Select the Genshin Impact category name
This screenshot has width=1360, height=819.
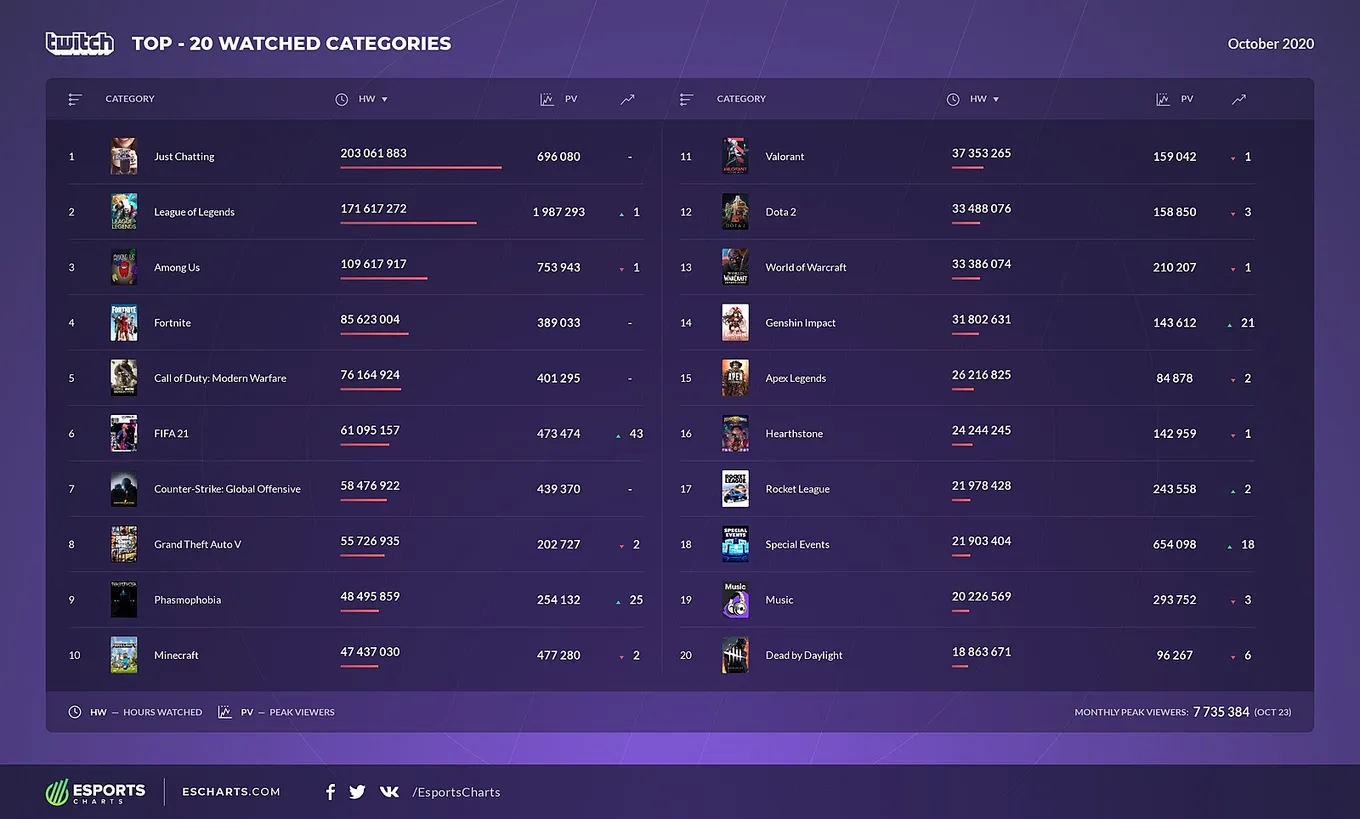click(801, 323)
